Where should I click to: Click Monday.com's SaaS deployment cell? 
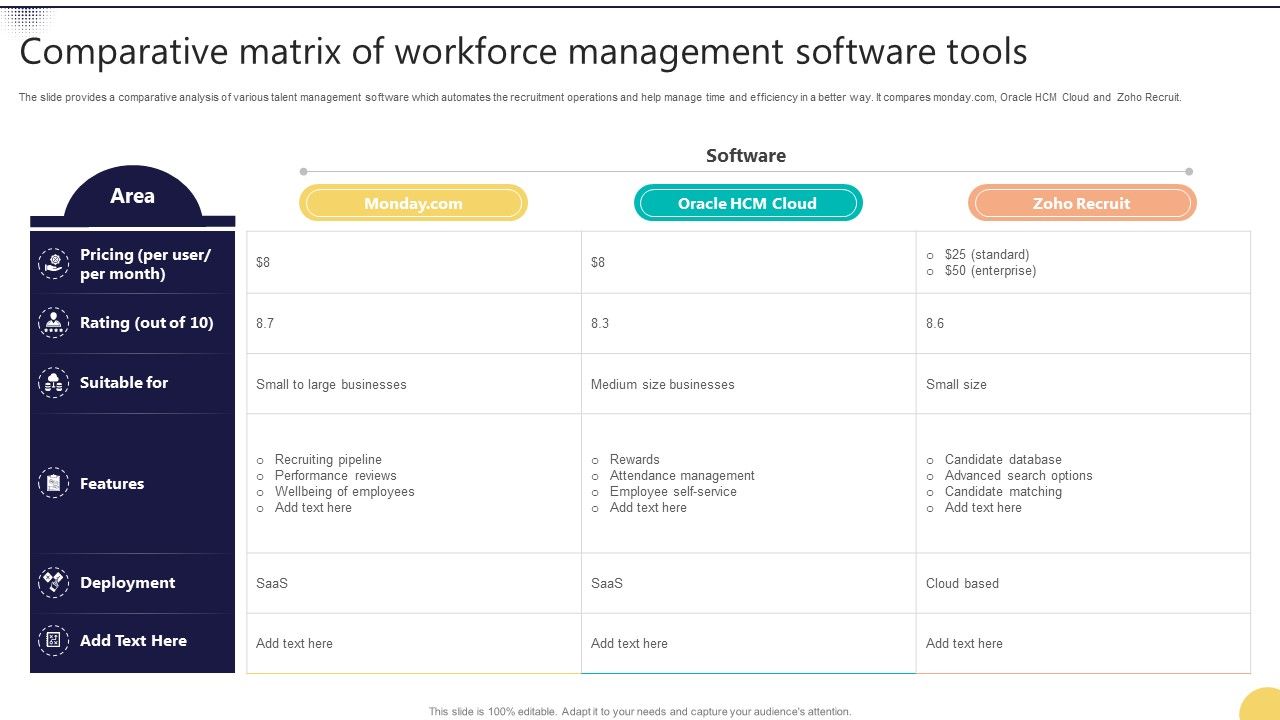pyautogui.click(x=414, y=583)
